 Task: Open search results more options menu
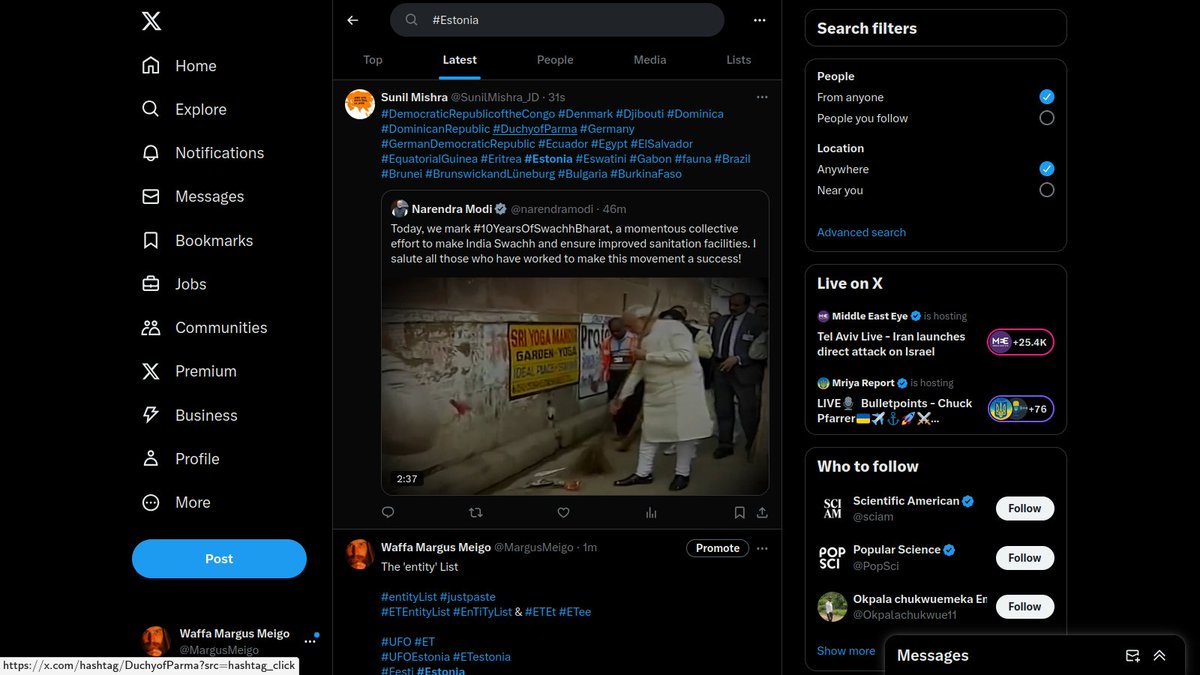[759, 19]
